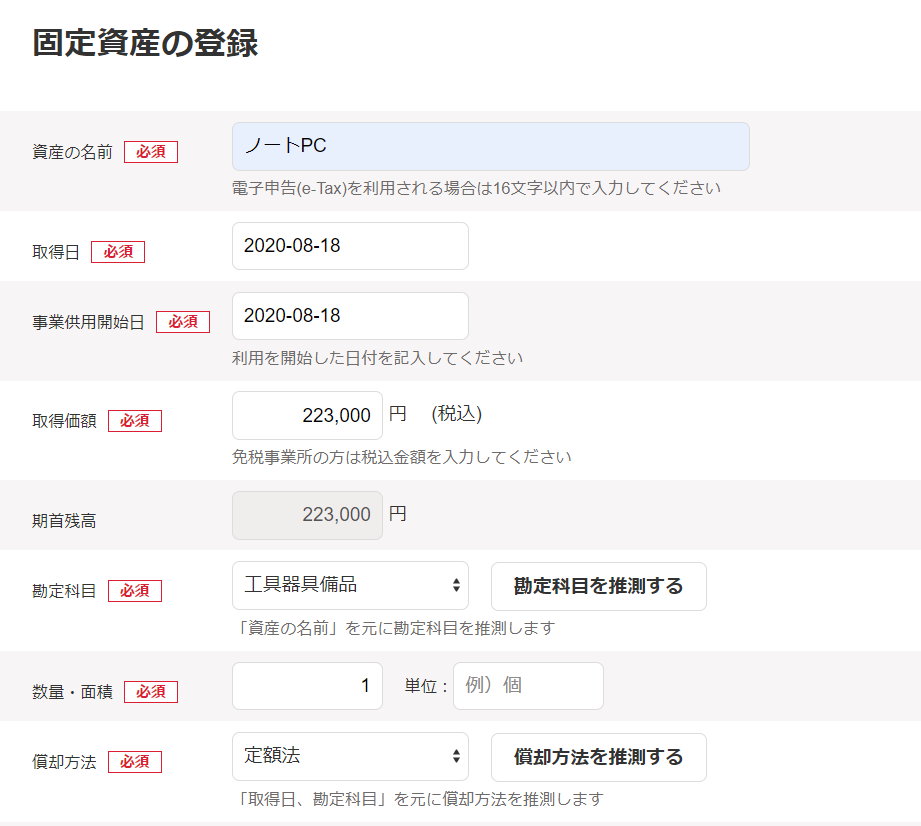Click the 必須 badge beside 取得価額
Viewport: 921px width, 826px height.
coord(135,421)
